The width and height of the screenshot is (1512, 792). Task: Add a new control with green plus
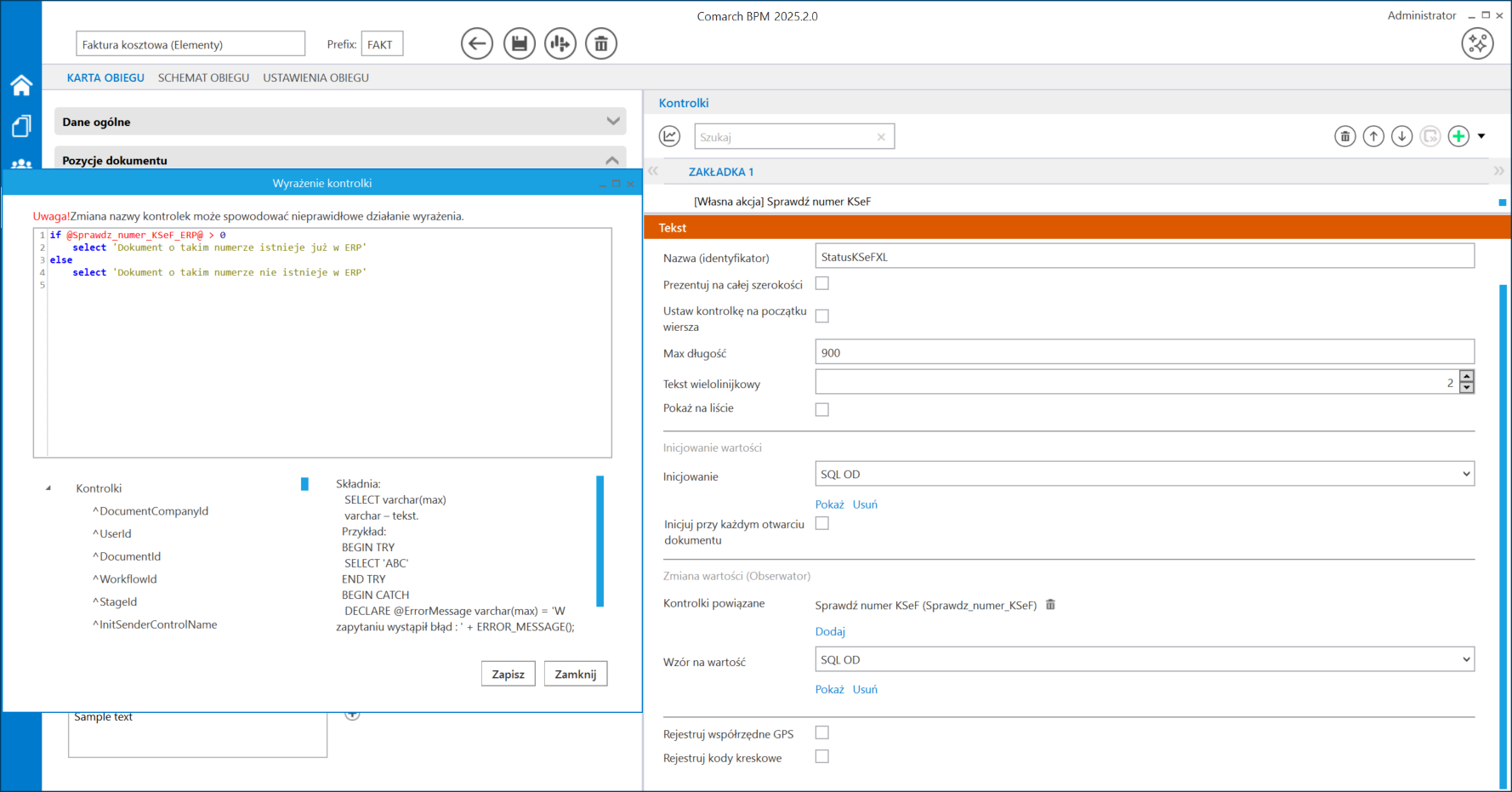[1458, 136]
